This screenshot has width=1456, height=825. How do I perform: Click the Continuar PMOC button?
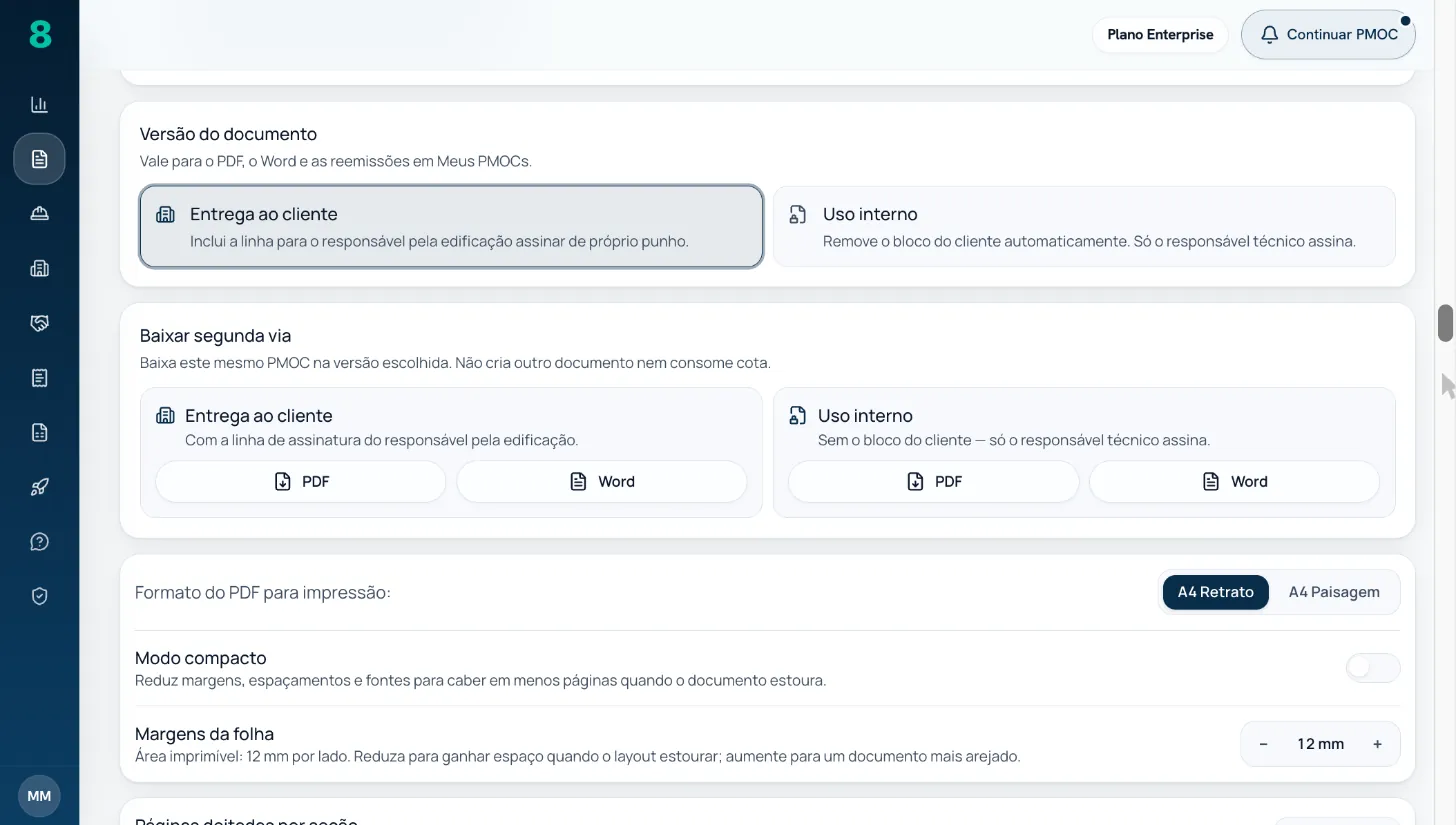point(1328,35)
